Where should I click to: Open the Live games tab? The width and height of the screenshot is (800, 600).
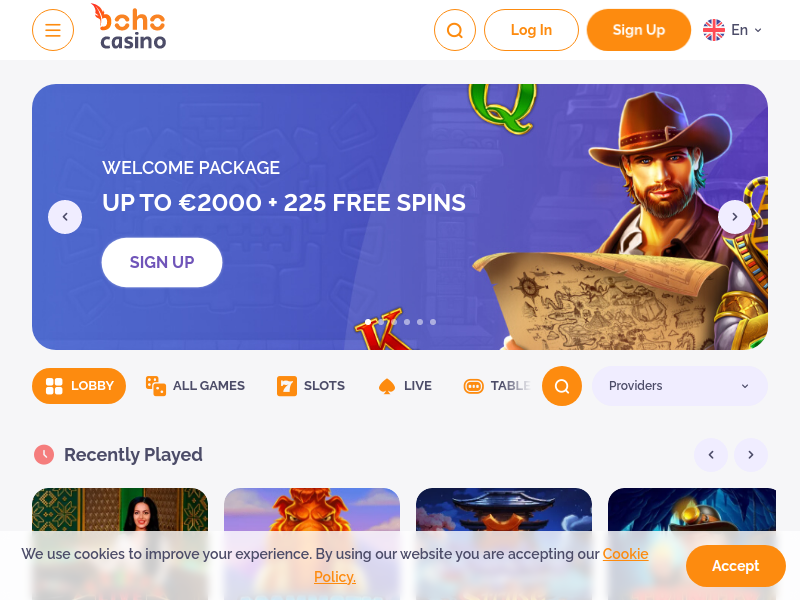click(x=405, y=386)
